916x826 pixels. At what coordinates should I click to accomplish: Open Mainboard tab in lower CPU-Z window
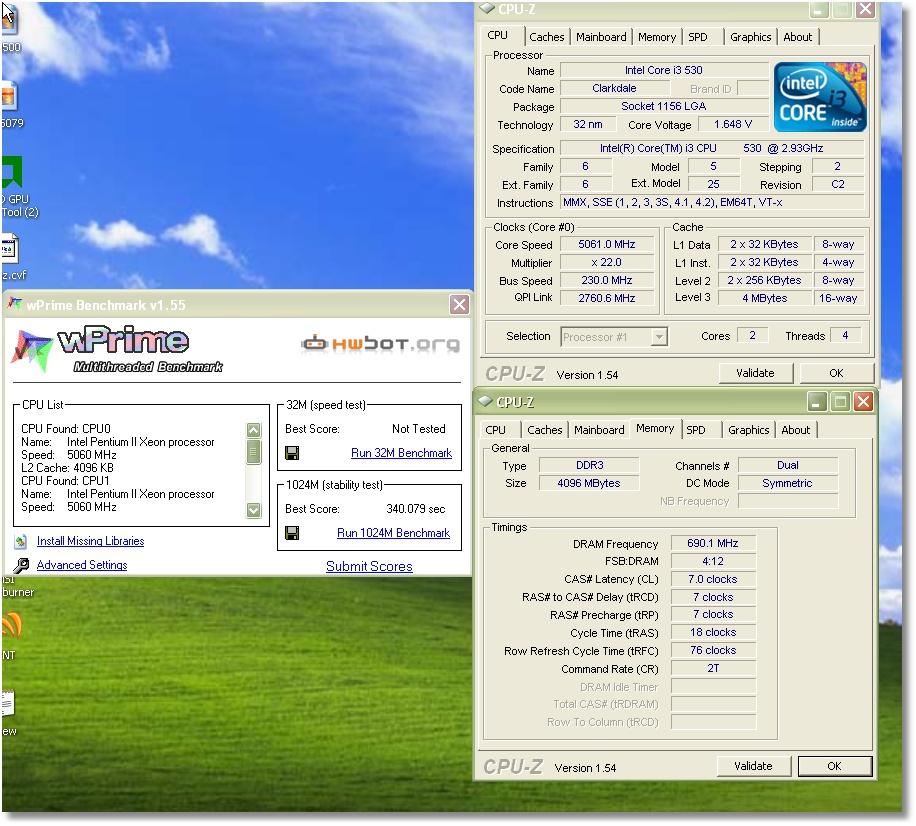(x=599, y=430)
